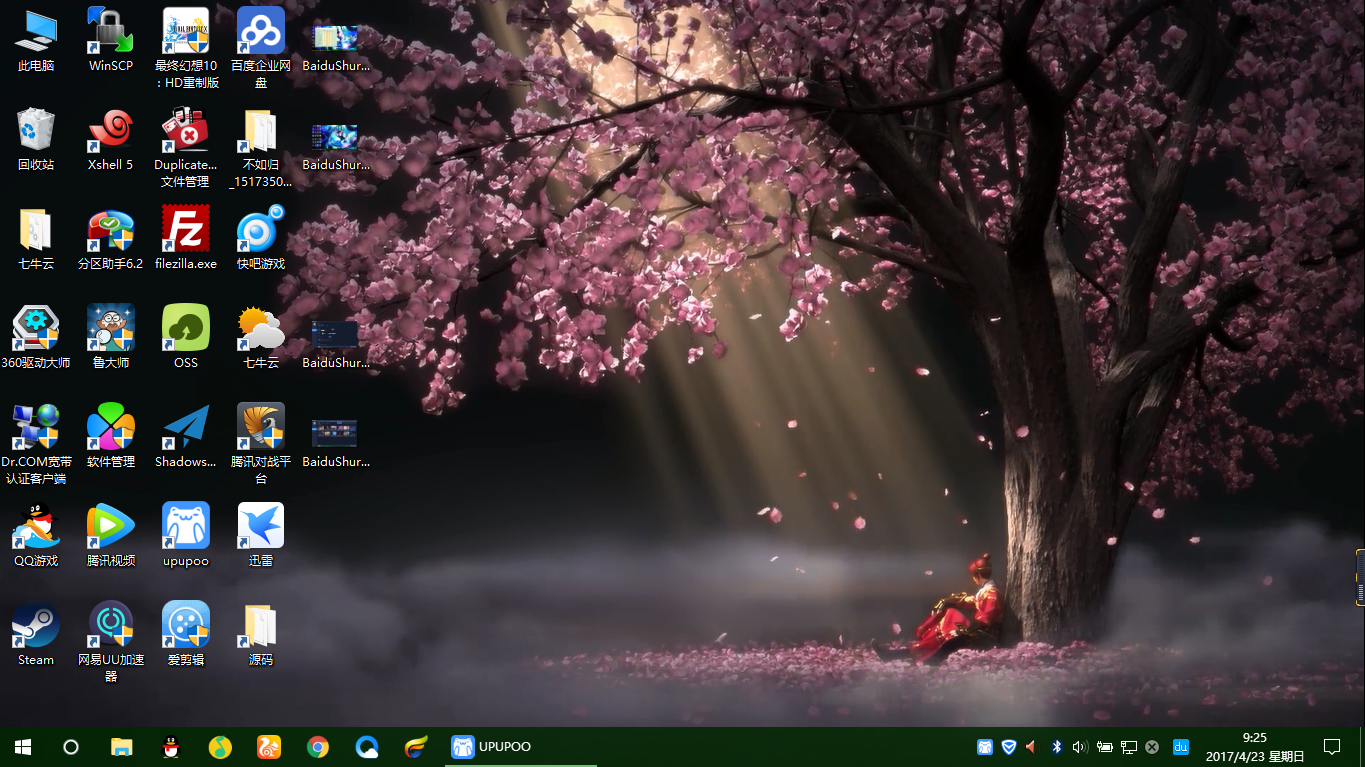
Task: Check the battery status tray icon
Action: coord(1105,747)
